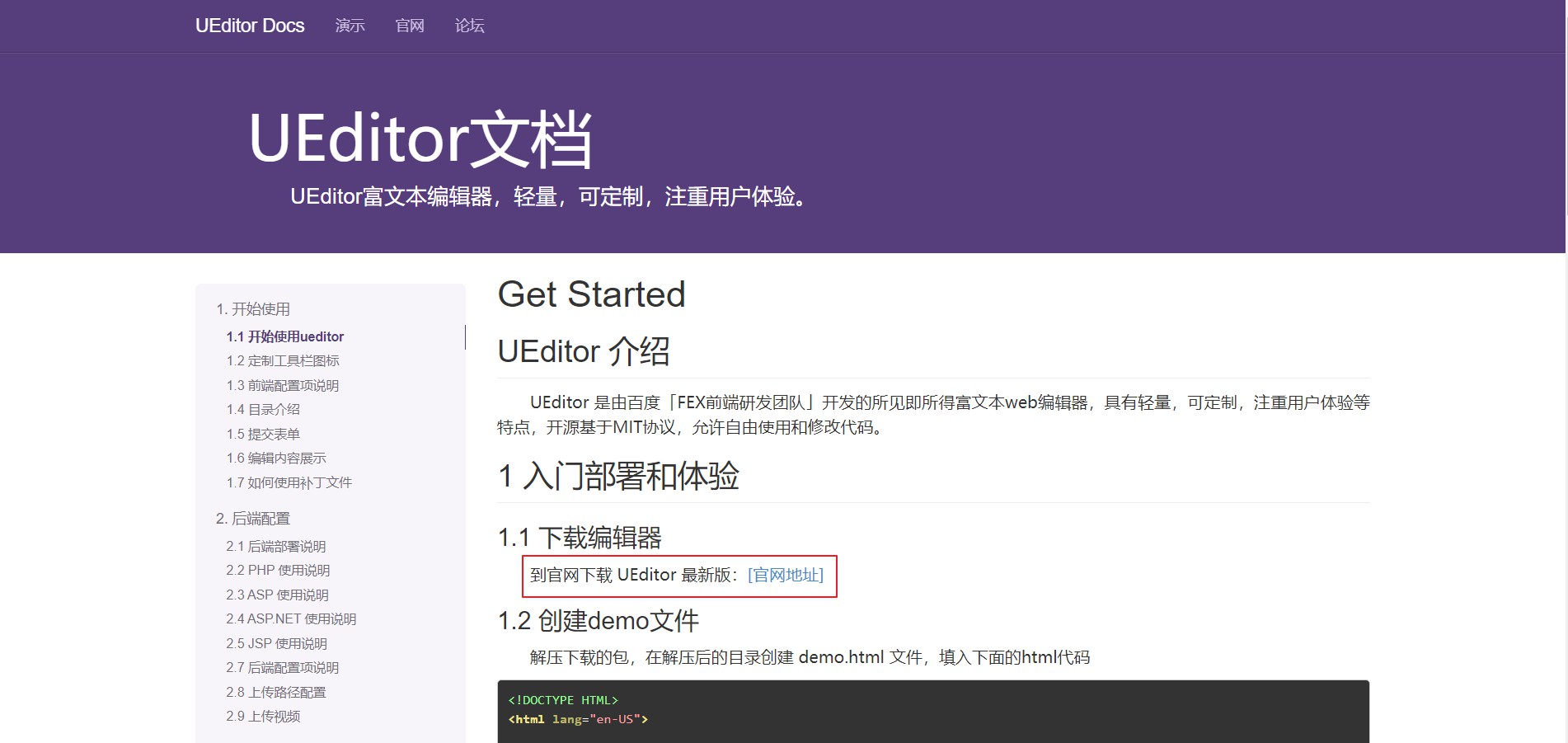Click the large UEditor文档 banner title

coord(420,139)
